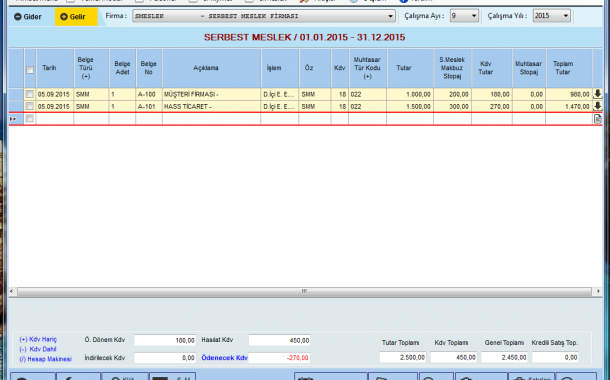Click the S.Meslek Makbuz Stopaj column header
The width and height of the screenshot is (610, 380).
[452, 68]
